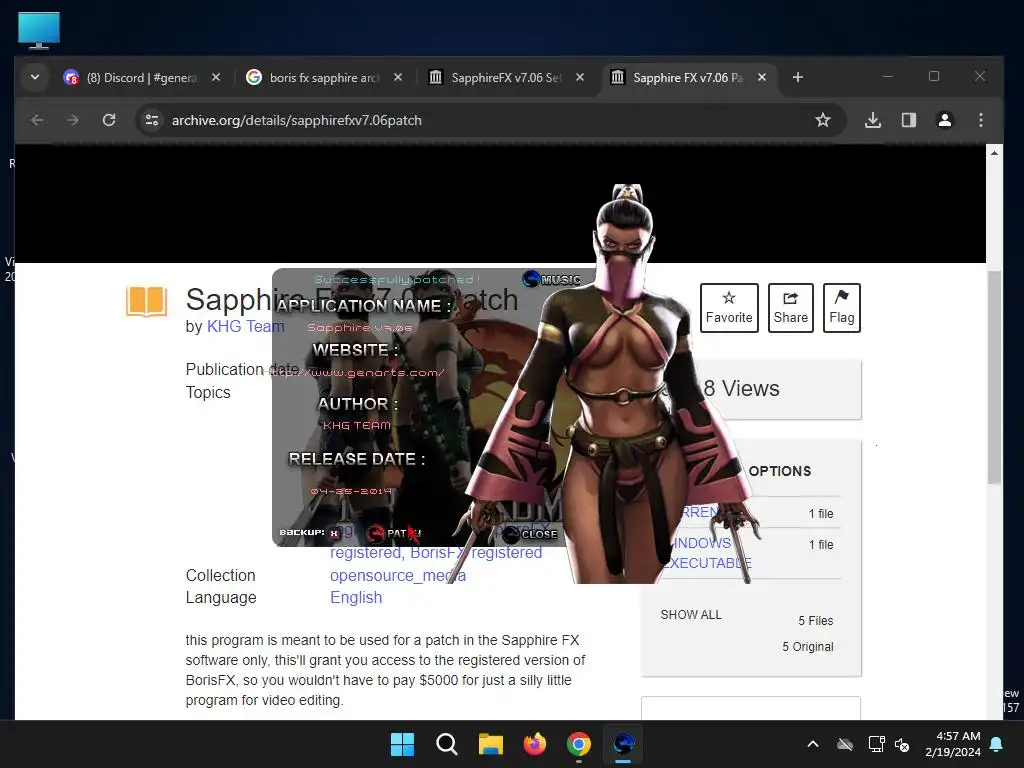The image size is (1024, 768).
Task: Open the tab search dropdown arrow
Action: click(x=35, y=77)
